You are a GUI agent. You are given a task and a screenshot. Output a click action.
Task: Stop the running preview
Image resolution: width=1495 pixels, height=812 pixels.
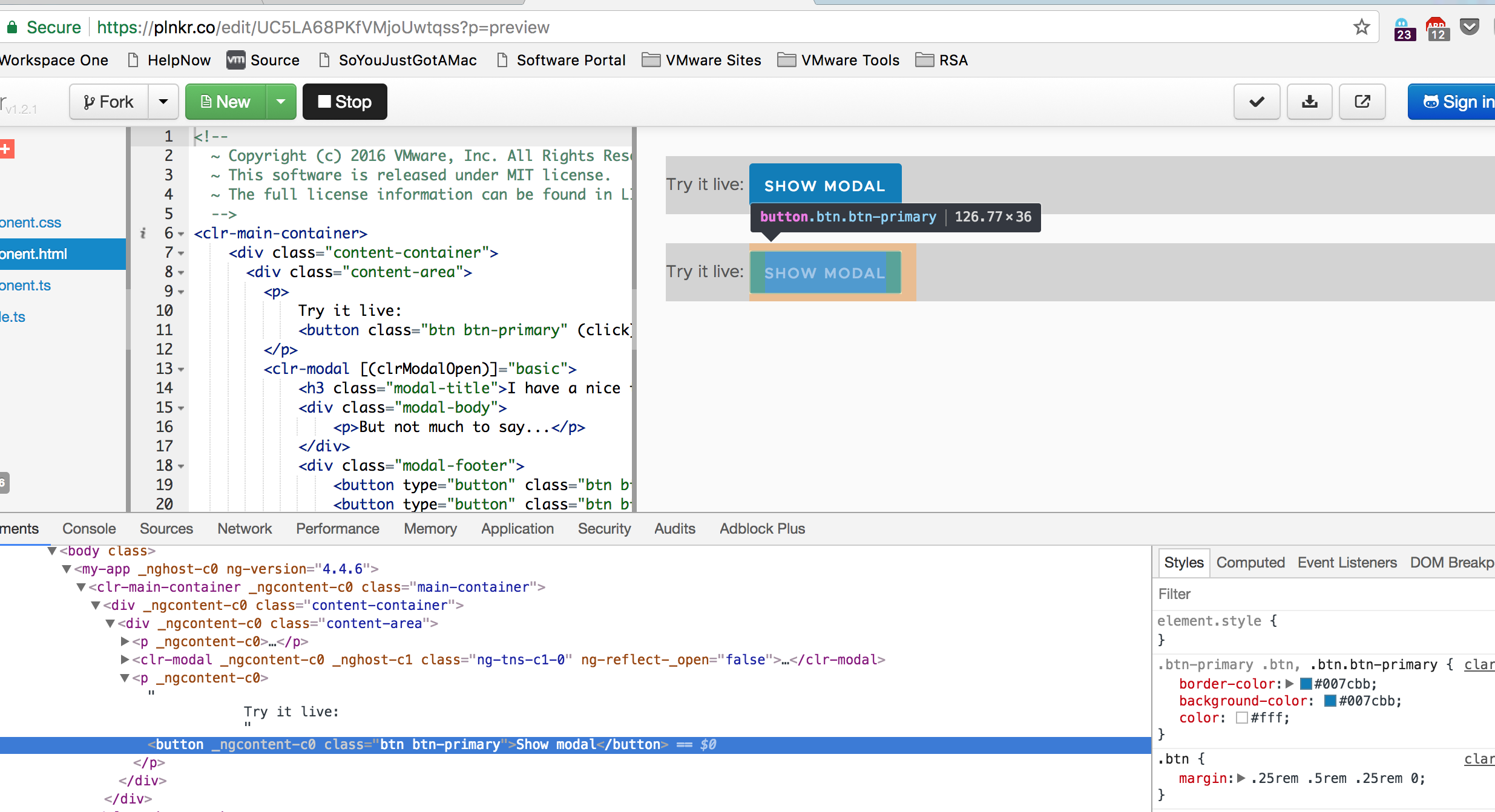pos(344,102)
